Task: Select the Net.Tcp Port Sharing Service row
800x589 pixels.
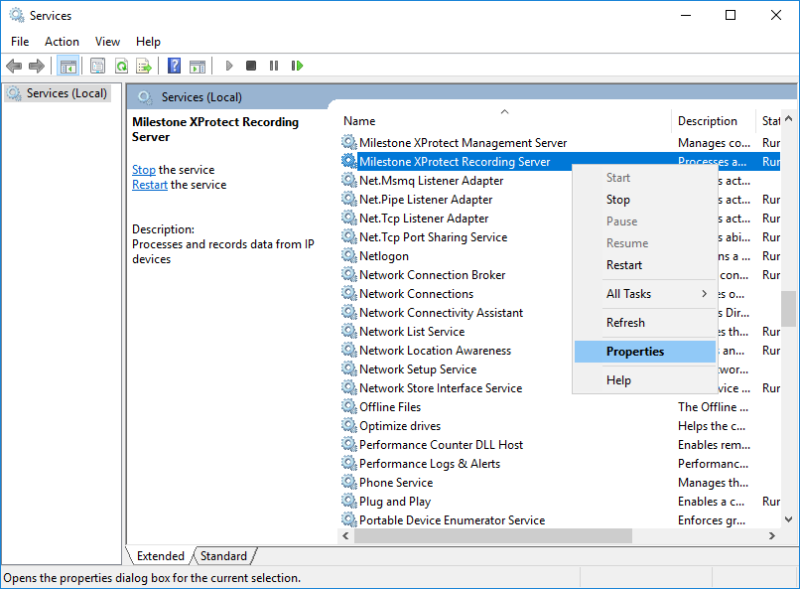Action: point(433,237)
